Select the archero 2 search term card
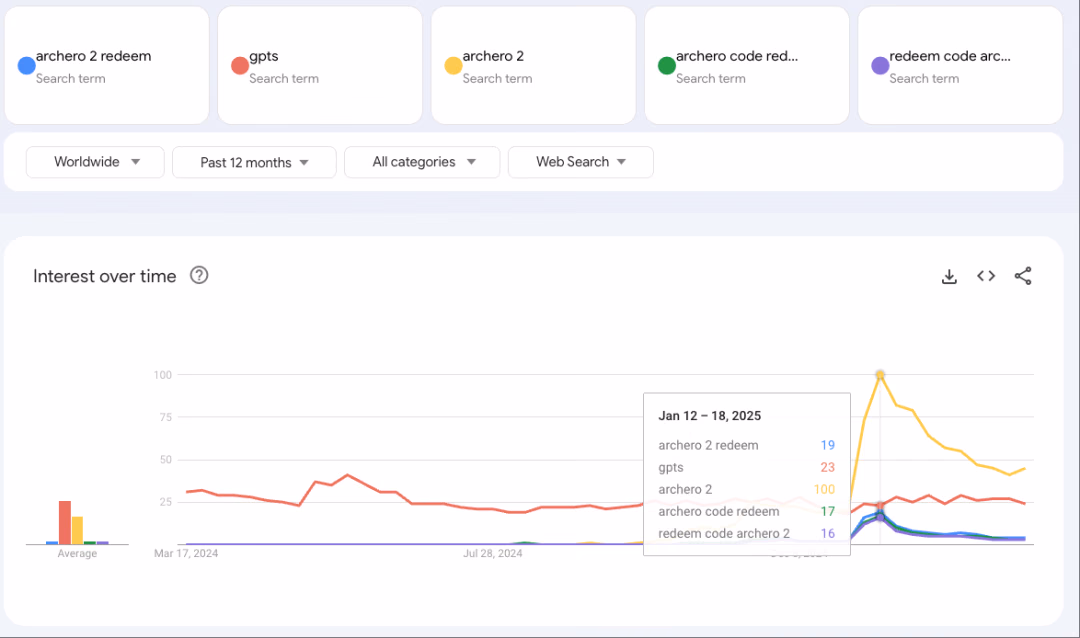The height and width of the screenshot is (638, 1080). (534, 65)
